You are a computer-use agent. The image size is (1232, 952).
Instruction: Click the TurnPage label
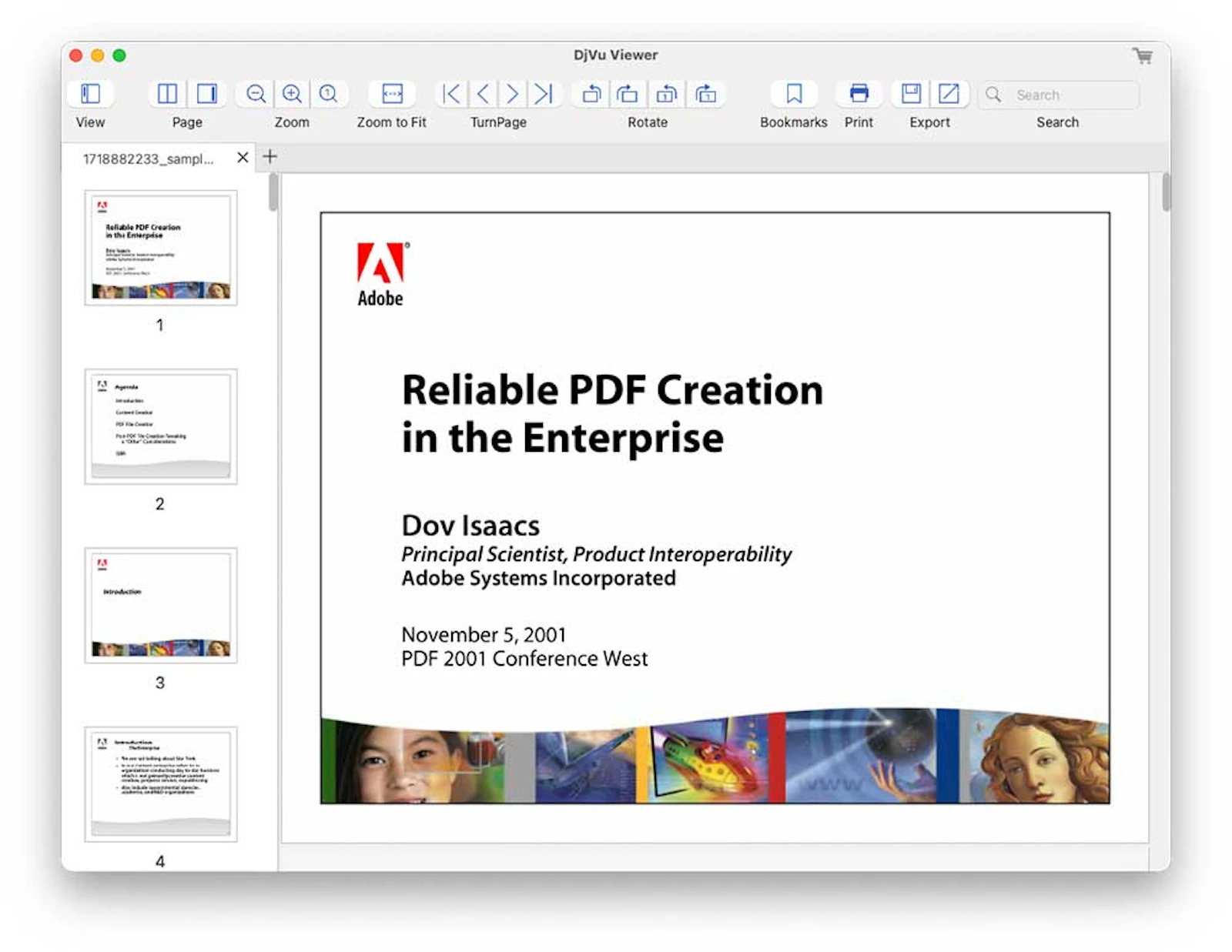tap(498, 122)
